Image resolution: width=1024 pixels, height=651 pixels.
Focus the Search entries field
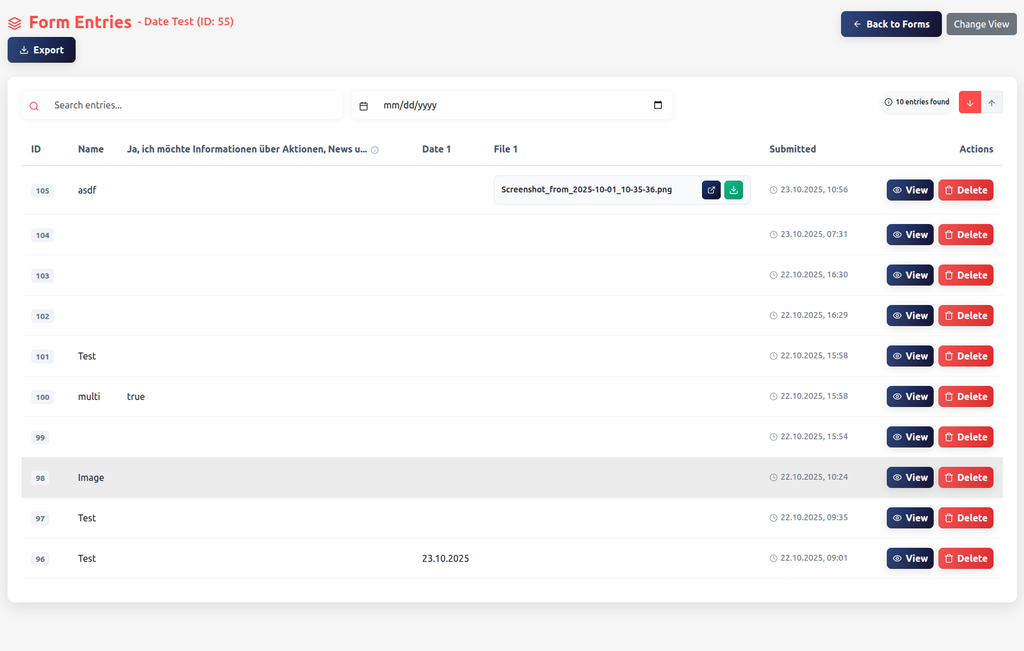click(x=182, y=105)
